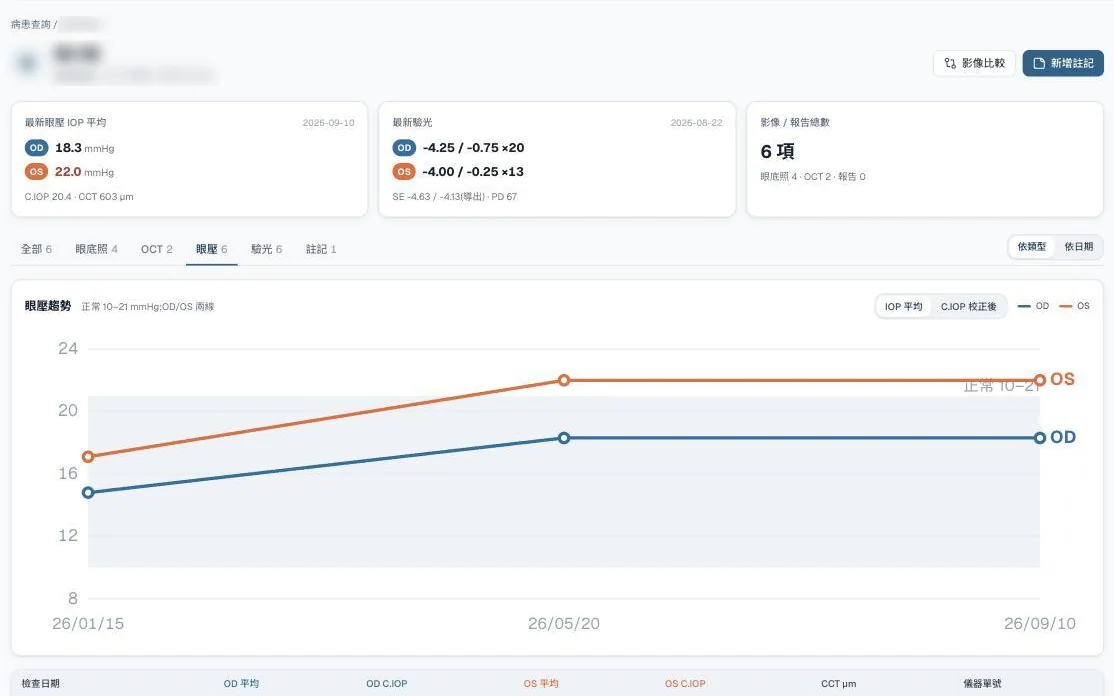This screenshot has height=696, width=1114.
Task: Switch chart to IOP 平均
Action: [x=904, y=307]
